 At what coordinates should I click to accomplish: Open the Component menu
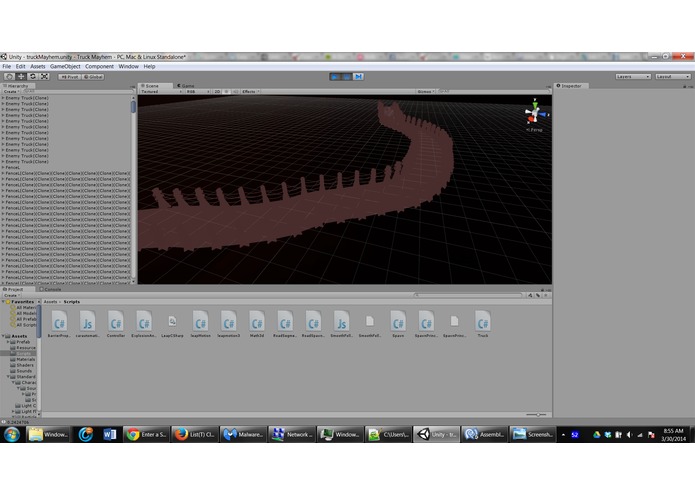pos(99,66)
